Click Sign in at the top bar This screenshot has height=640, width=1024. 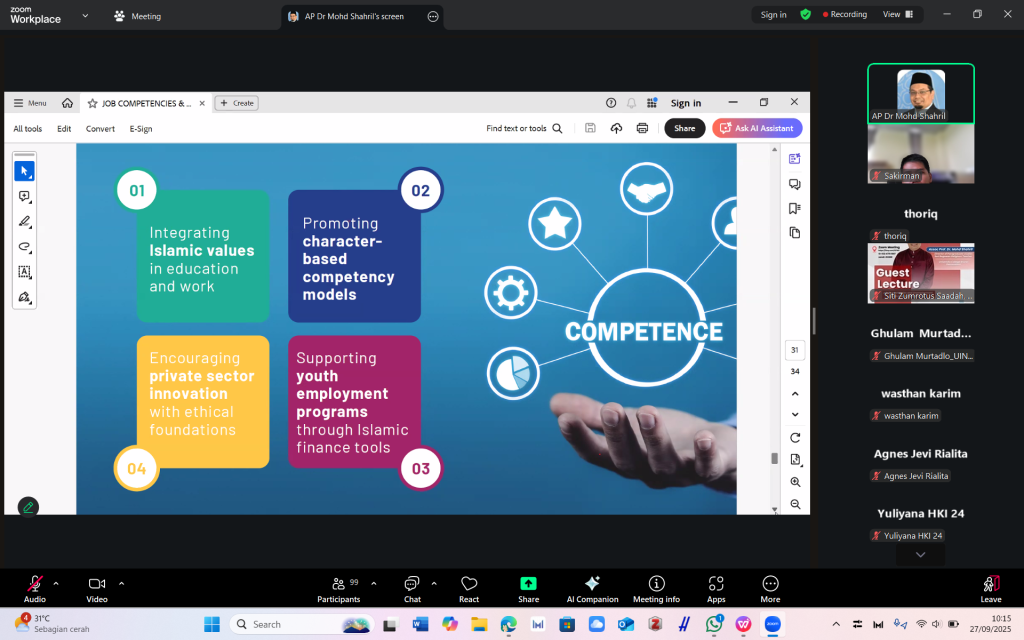pyautogui.click(x=773, y=15)
